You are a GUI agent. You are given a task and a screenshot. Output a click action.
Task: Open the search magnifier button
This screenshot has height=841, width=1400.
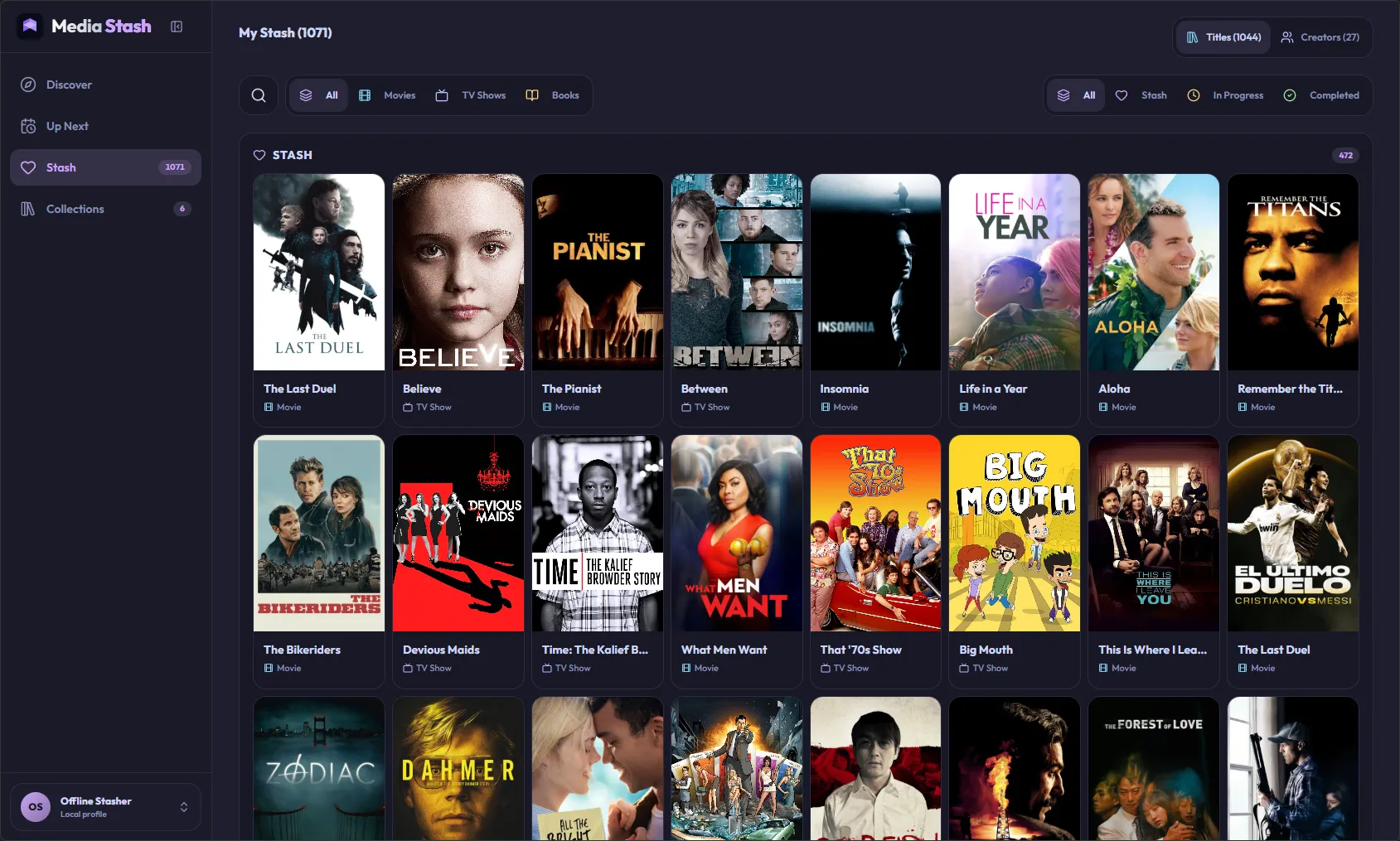(x=259, y=95)
